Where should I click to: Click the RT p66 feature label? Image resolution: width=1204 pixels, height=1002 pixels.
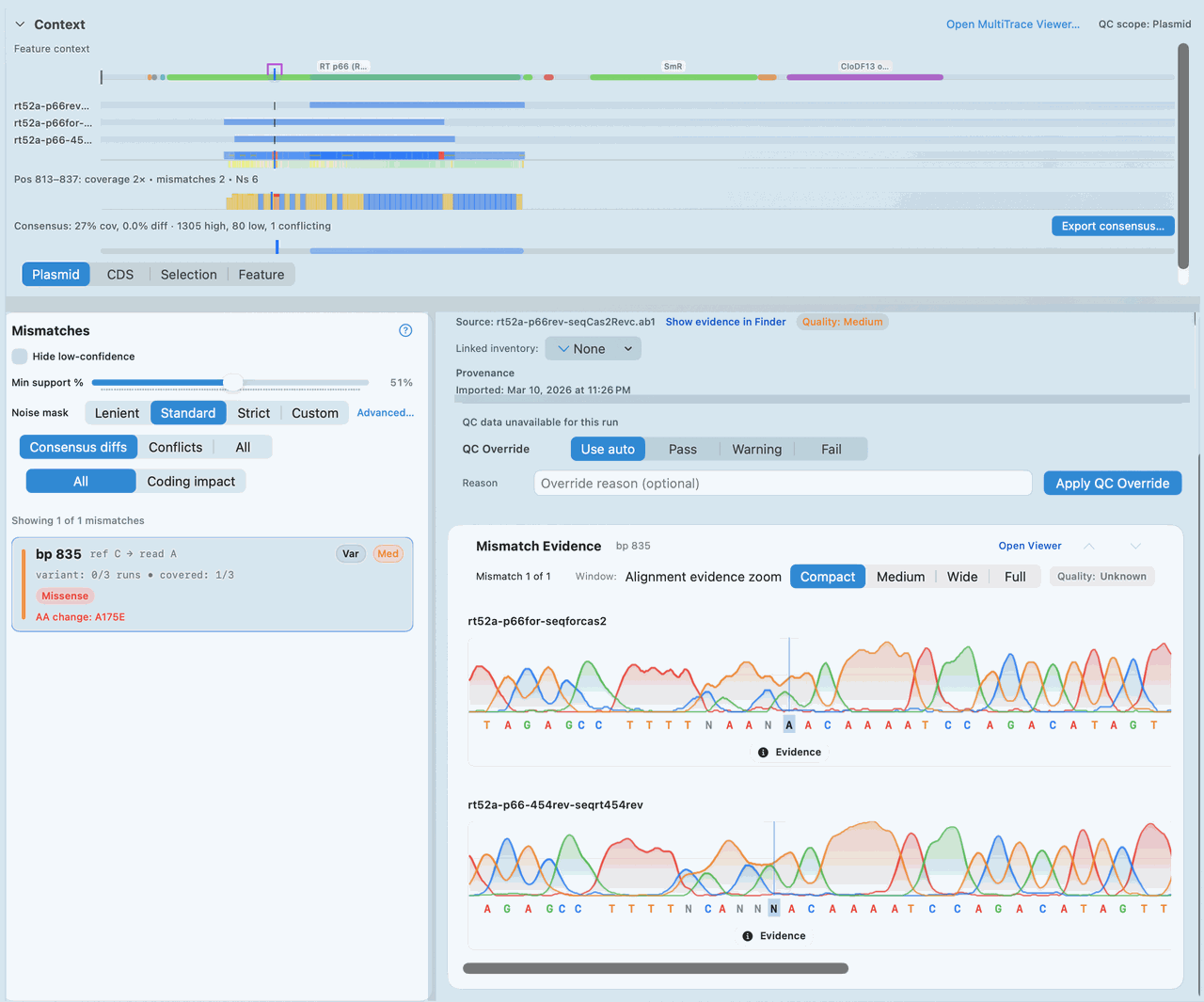pyautogui.click(x=343, y=67)
